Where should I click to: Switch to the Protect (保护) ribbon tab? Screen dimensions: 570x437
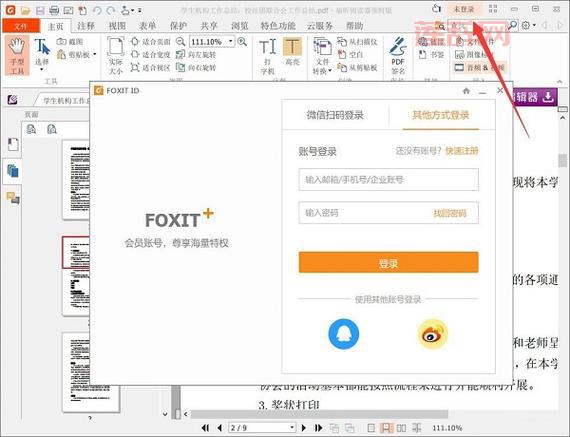[x=178, y=26]
